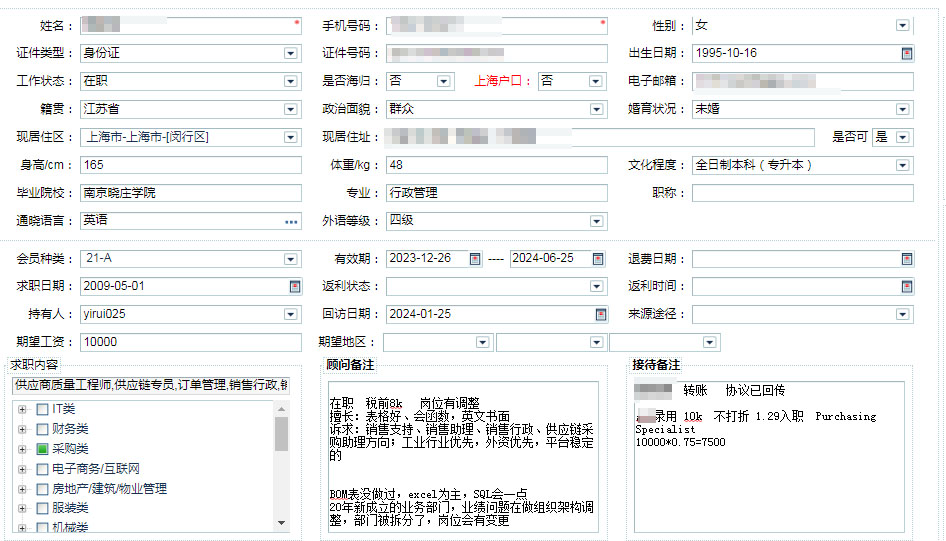Open the 现居住区 dropdown

click(x=290, y=138)
